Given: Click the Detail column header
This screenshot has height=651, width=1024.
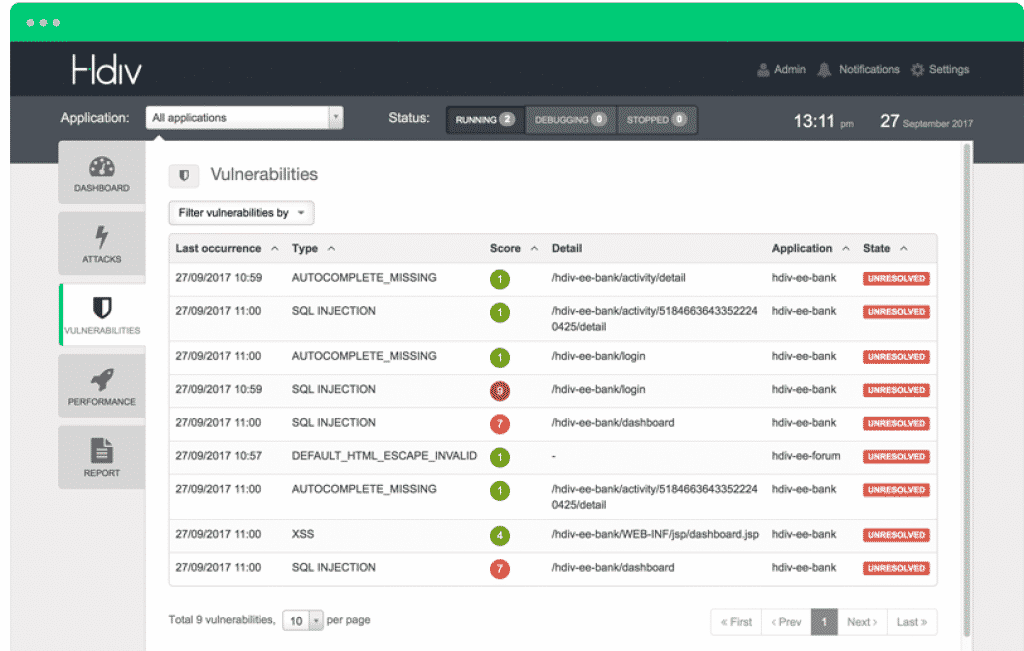Looking at the screenshot, I should click(x=567, y=248).
